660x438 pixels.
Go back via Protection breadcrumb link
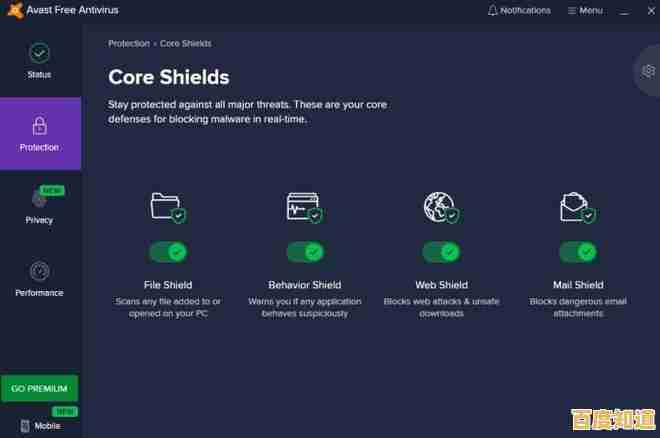click(128, 44)
